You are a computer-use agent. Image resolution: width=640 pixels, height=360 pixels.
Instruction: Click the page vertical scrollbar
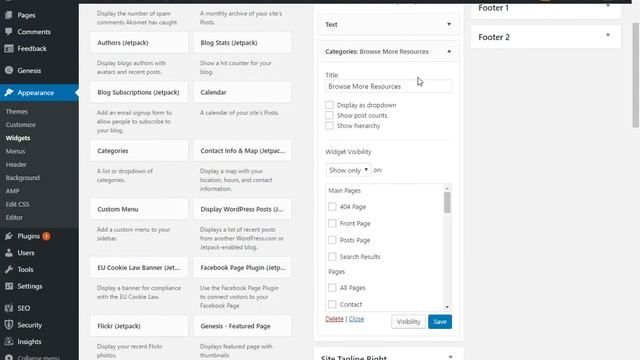click(x=636, y=76)
